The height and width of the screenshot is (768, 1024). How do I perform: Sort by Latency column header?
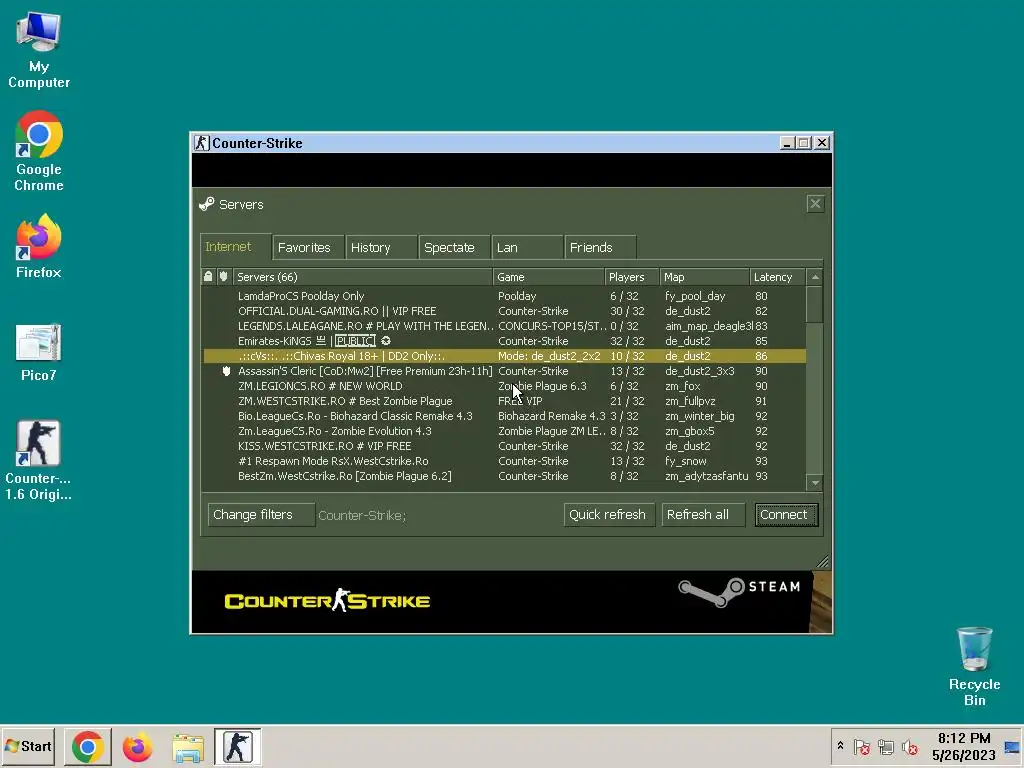[x=778, y=277]
